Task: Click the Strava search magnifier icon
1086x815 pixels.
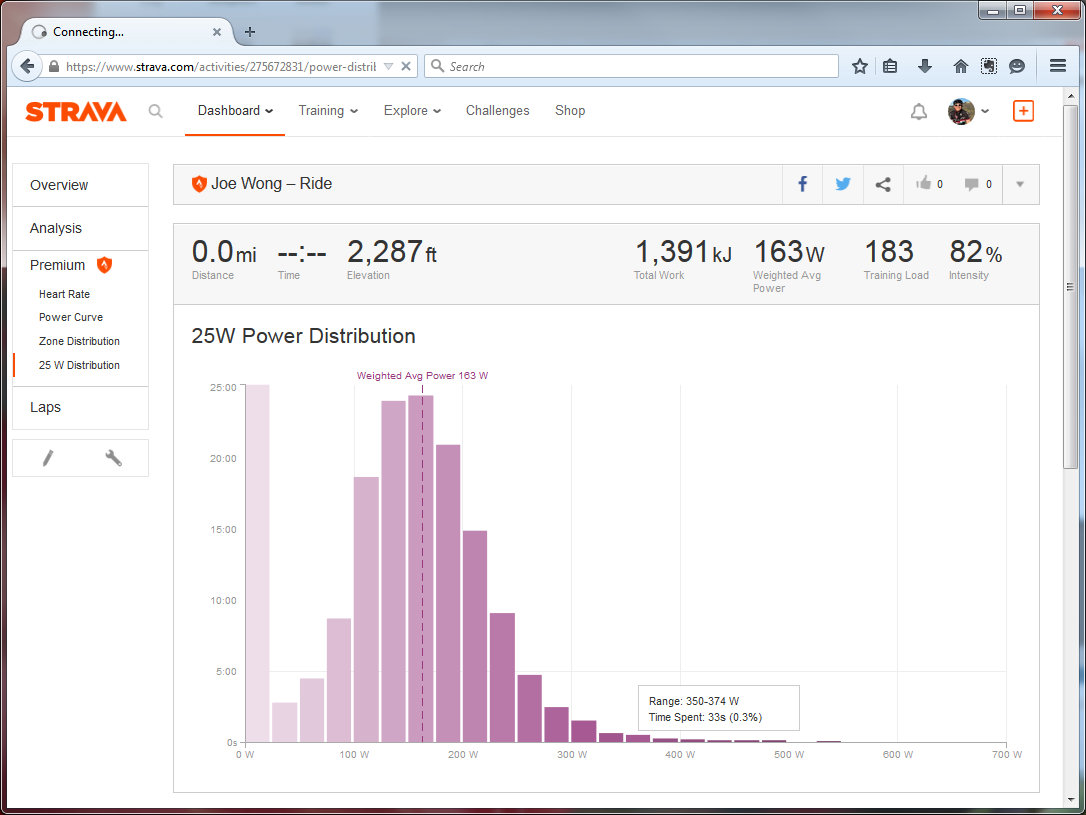Action: point(155,111)
